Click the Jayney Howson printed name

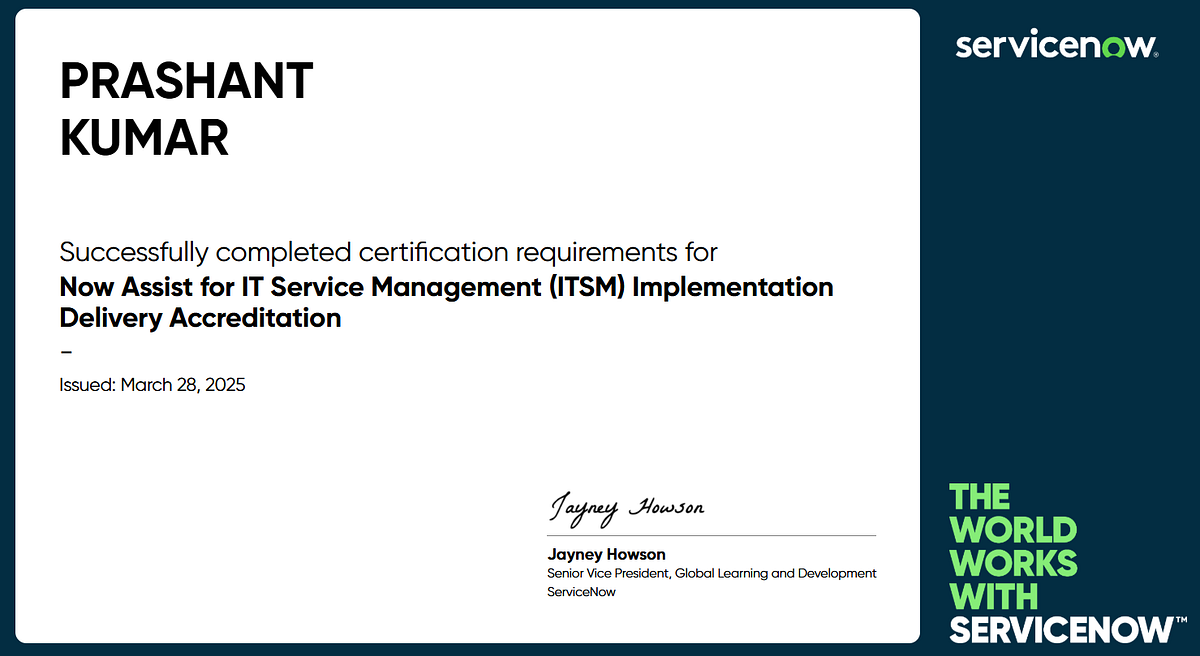pyautogui.click(x=606, y=554)
